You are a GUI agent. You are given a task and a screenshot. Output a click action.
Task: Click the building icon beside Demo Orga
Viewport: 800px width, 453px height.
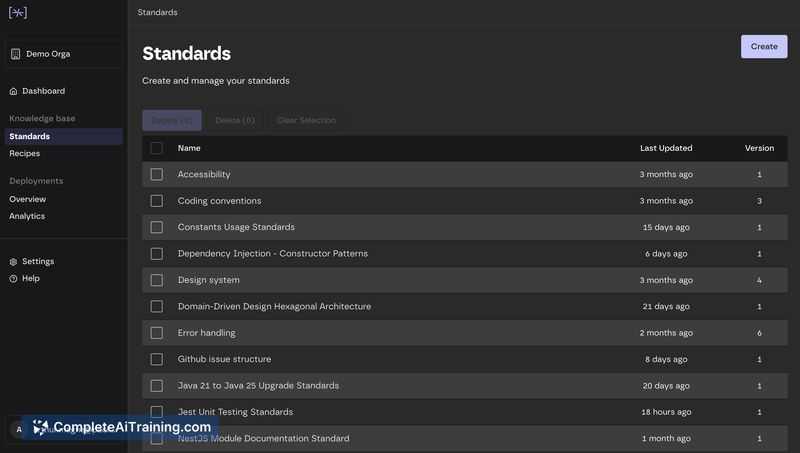click(15, 54)
